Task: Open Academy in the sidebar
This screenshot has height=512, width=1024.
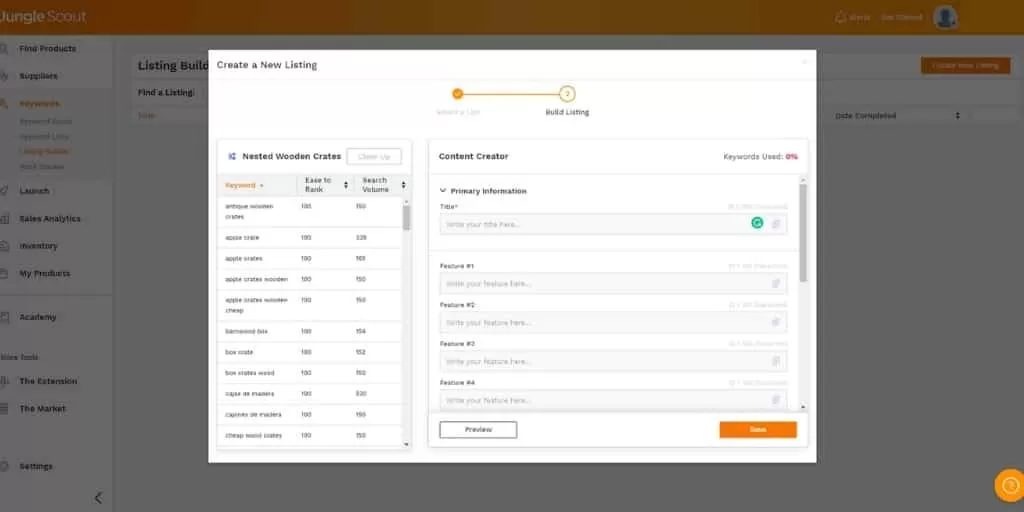Action: click(x=37, y=317)
